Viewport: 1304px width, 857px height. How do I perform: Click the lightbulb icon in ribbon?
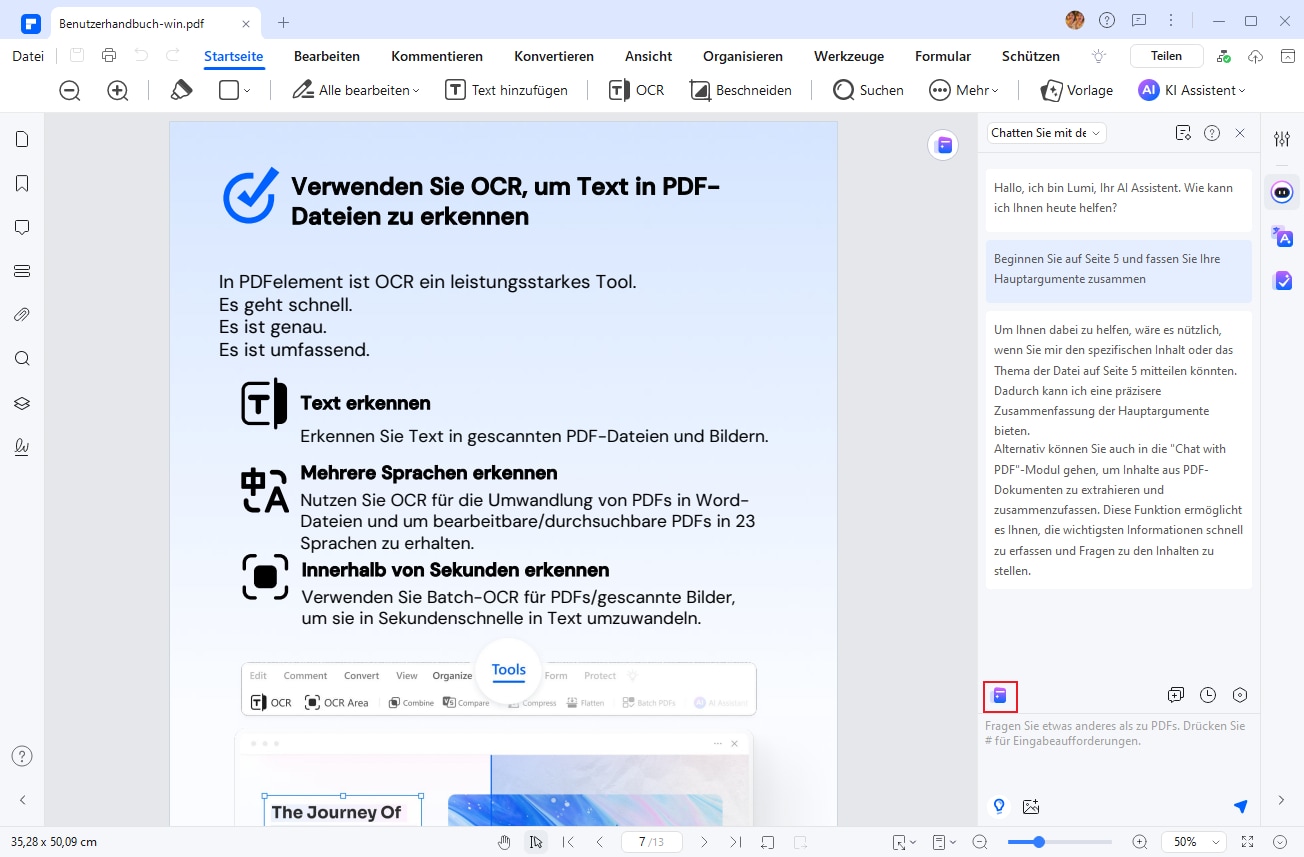1099,56
